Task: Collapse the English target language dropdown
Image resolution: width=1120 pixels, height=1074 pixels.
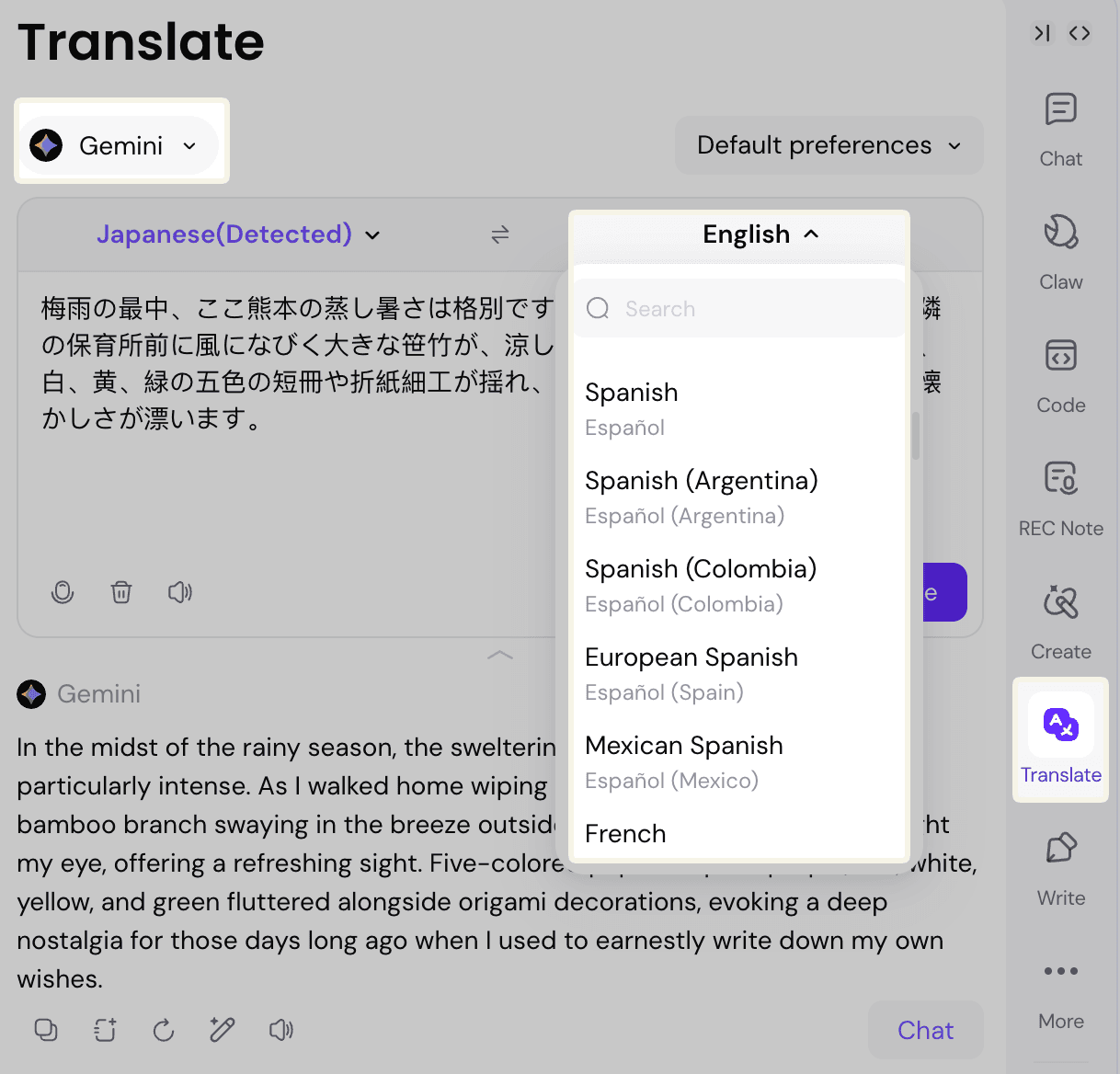Action: pos(760,234)
